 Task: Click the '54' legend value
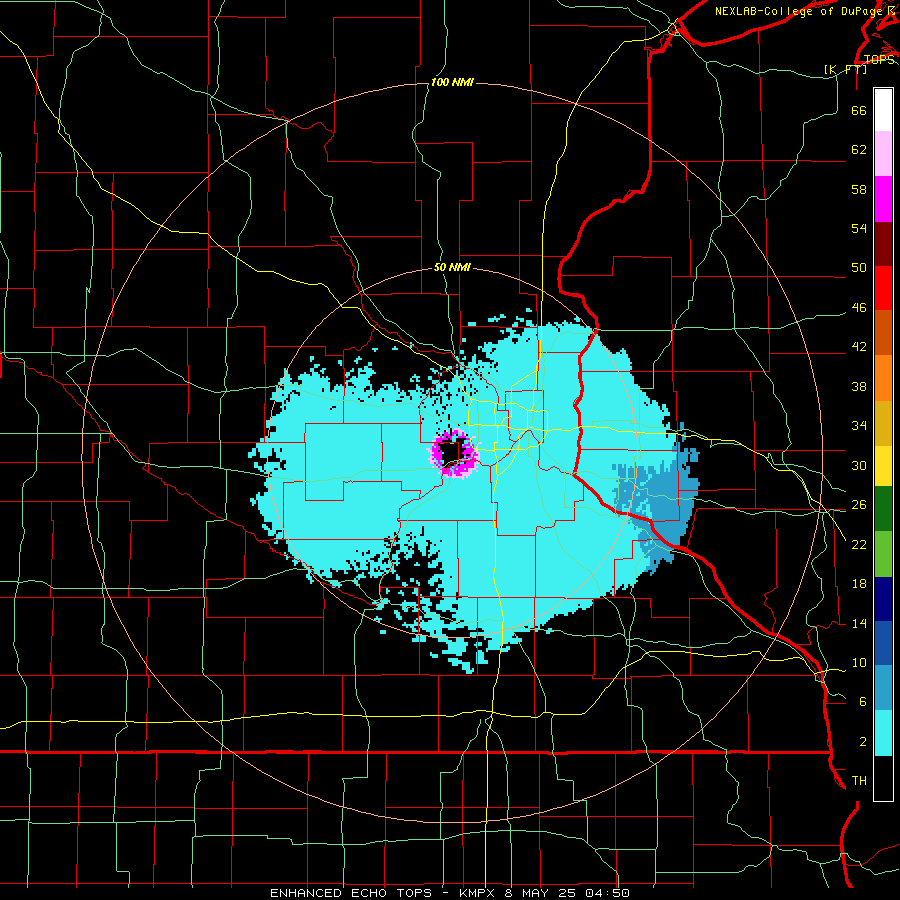click(859, 228)
